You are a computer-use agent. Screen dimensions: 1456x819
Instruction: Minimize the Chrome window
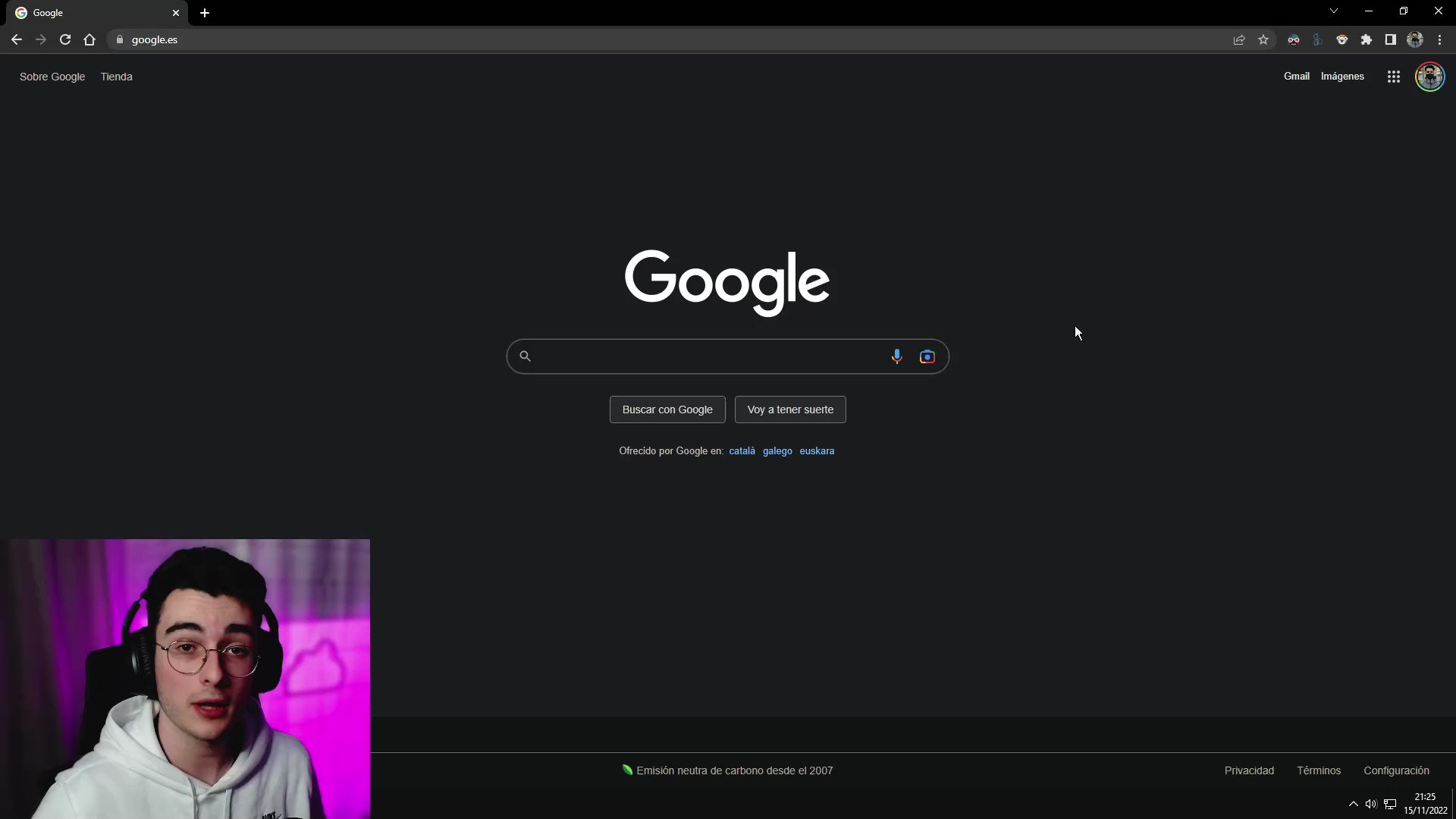1369,11
